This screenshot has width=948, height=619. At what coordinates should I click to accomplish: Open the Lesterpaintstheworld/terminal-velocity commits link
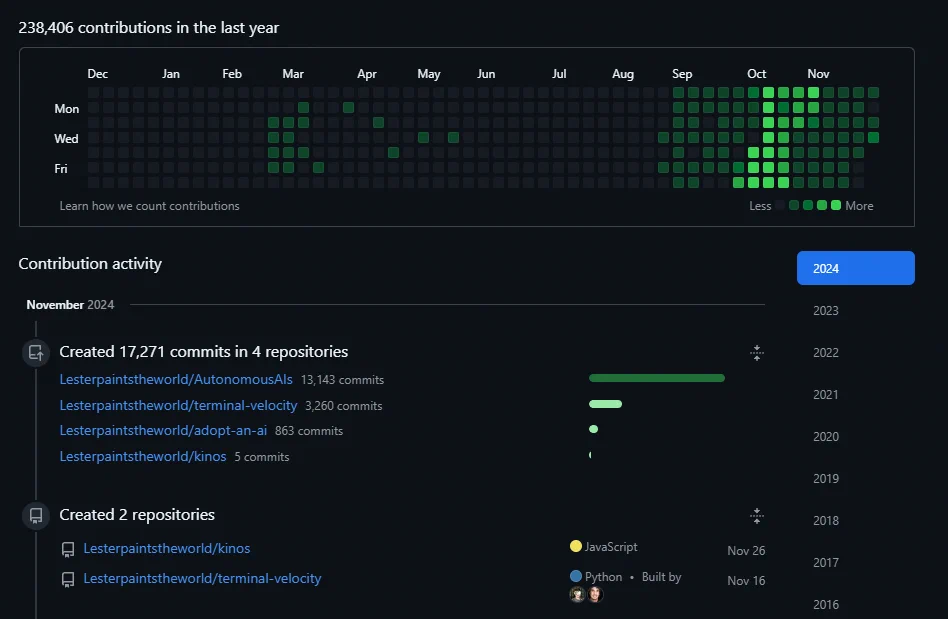coord(178,406)
